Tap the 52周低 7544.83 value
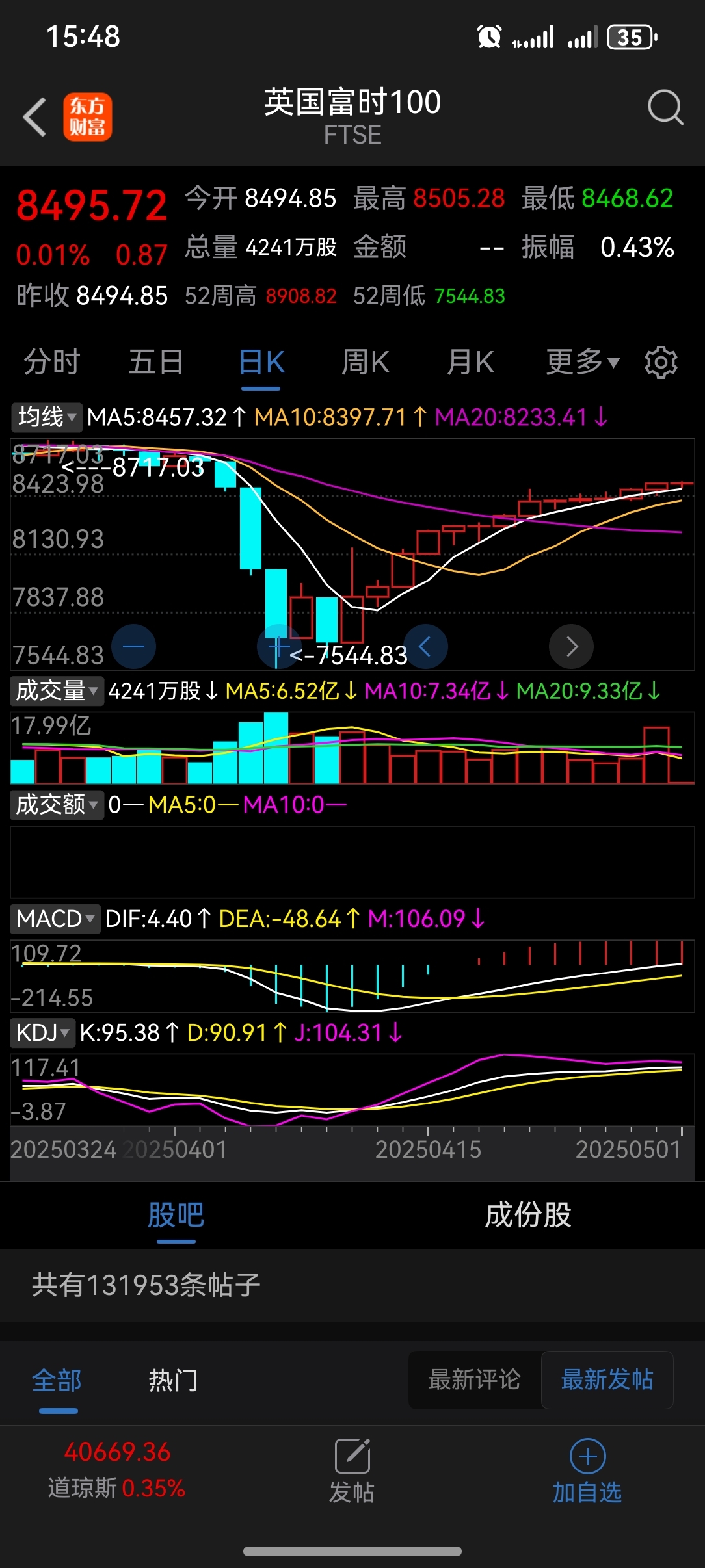Screen dimensions: 705x1568 (470, 296)
